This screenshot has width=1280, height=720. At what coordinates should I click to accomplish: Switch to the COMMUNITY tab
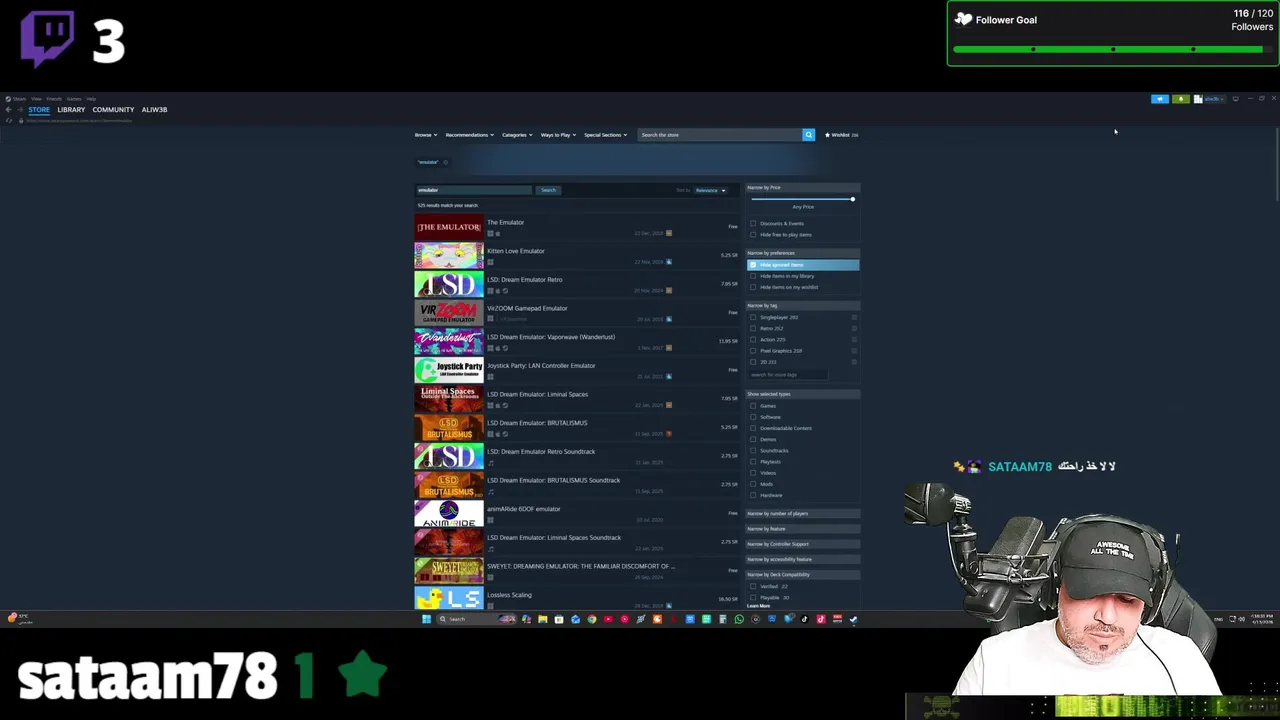[x=113, y=109]
